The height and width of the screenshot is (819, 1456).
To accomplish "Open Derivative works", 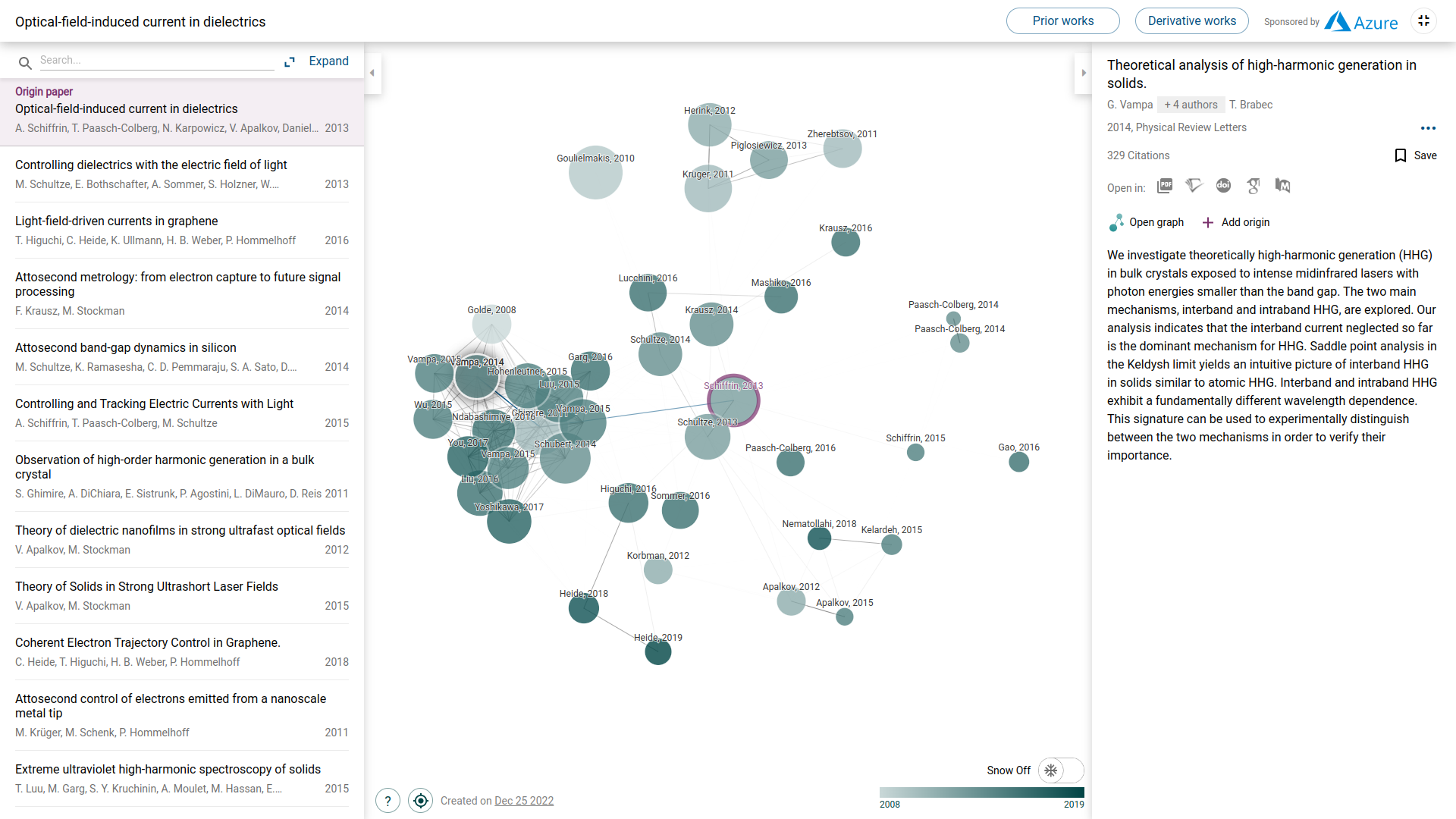I will click(x=1191, y=21).
